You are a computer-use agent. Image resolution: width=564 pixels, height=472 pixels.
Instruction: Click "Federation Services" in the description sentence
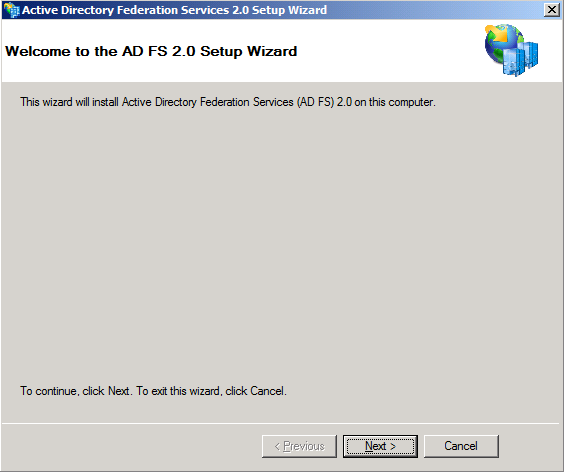pos(247,102)
